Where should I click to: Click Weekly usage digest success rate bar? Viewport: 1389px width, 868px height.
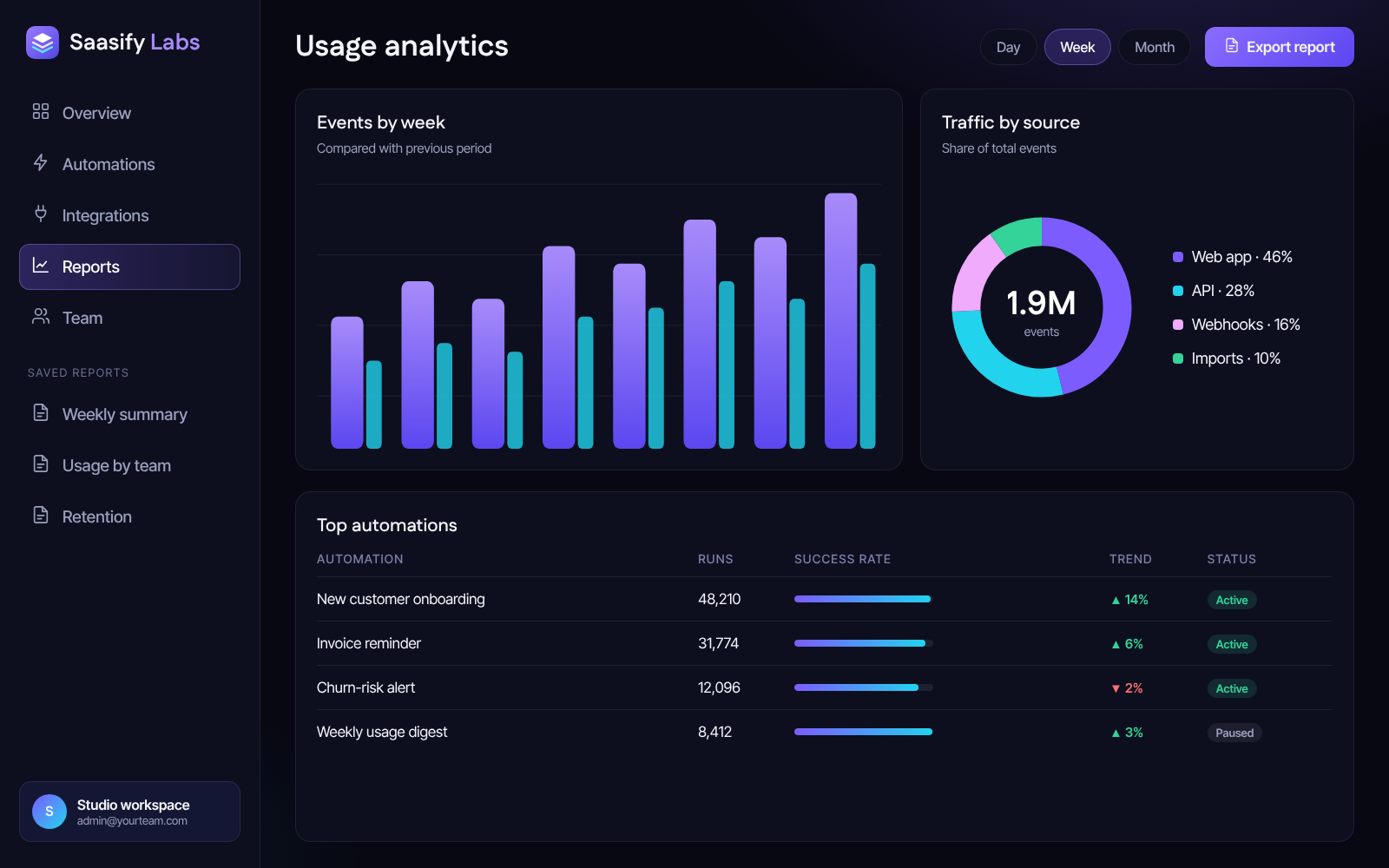pos(864,732)
